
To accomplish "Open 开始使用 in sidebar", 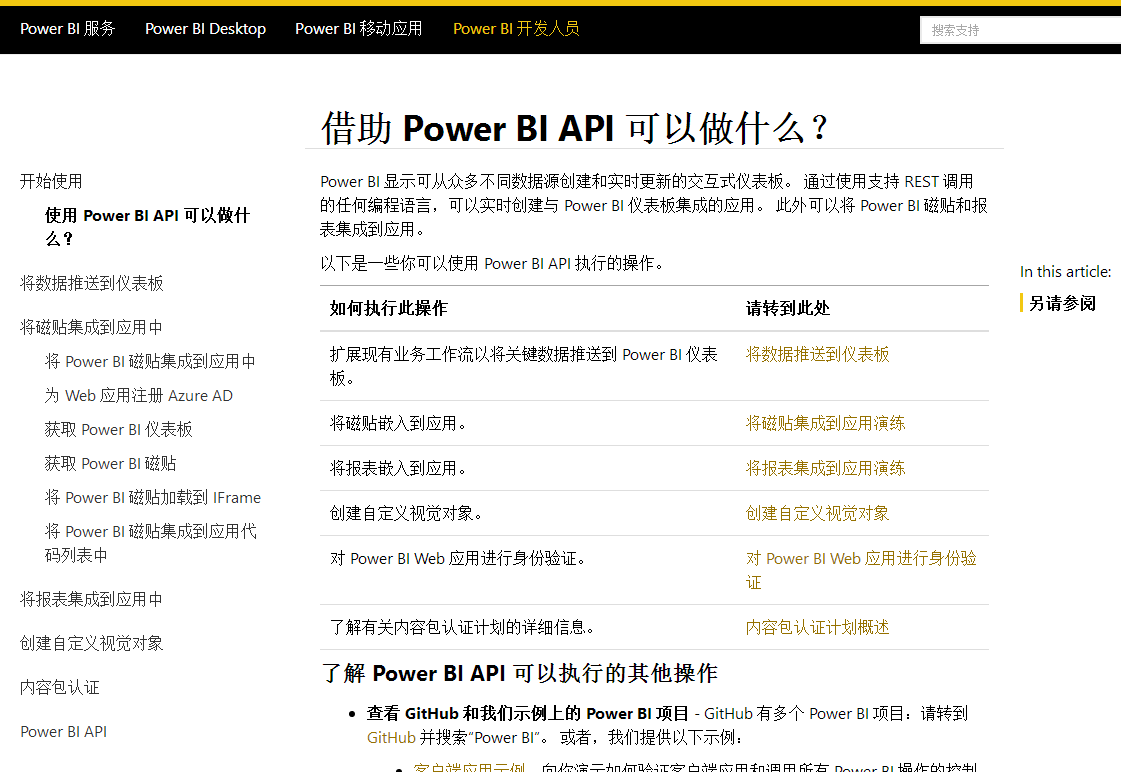I will coord(51,181).
